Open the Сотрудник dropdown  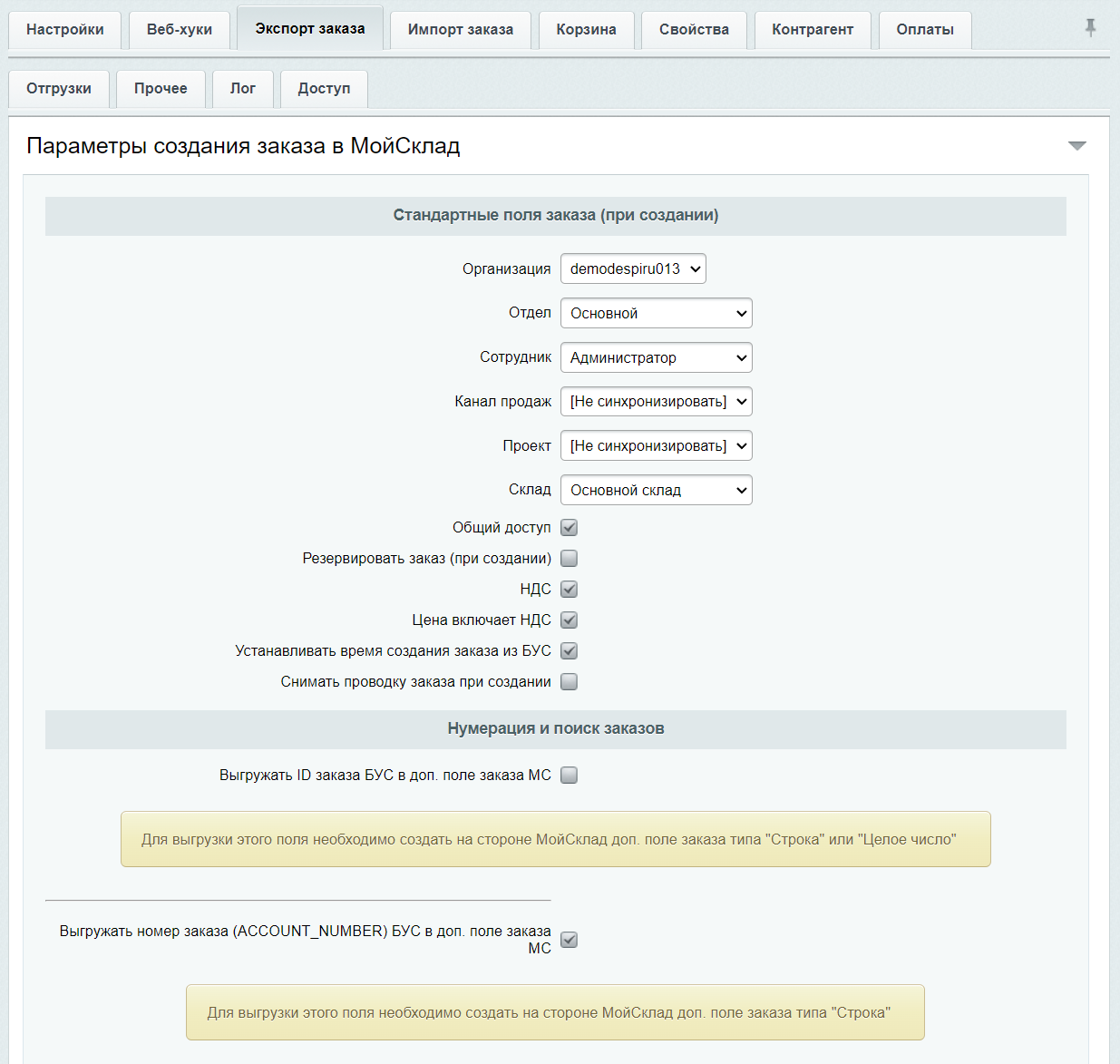(657, 357)
